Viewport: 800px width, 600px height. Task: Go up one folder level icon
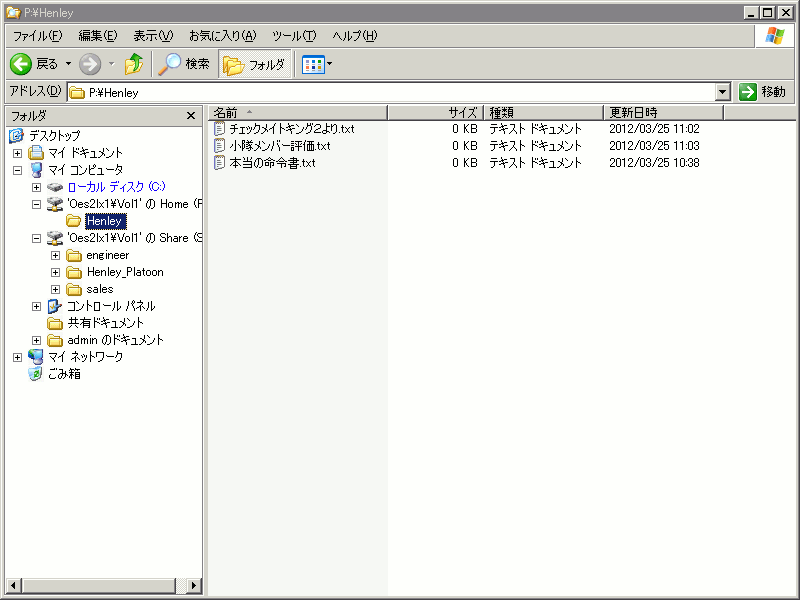[x=134, y=64]
